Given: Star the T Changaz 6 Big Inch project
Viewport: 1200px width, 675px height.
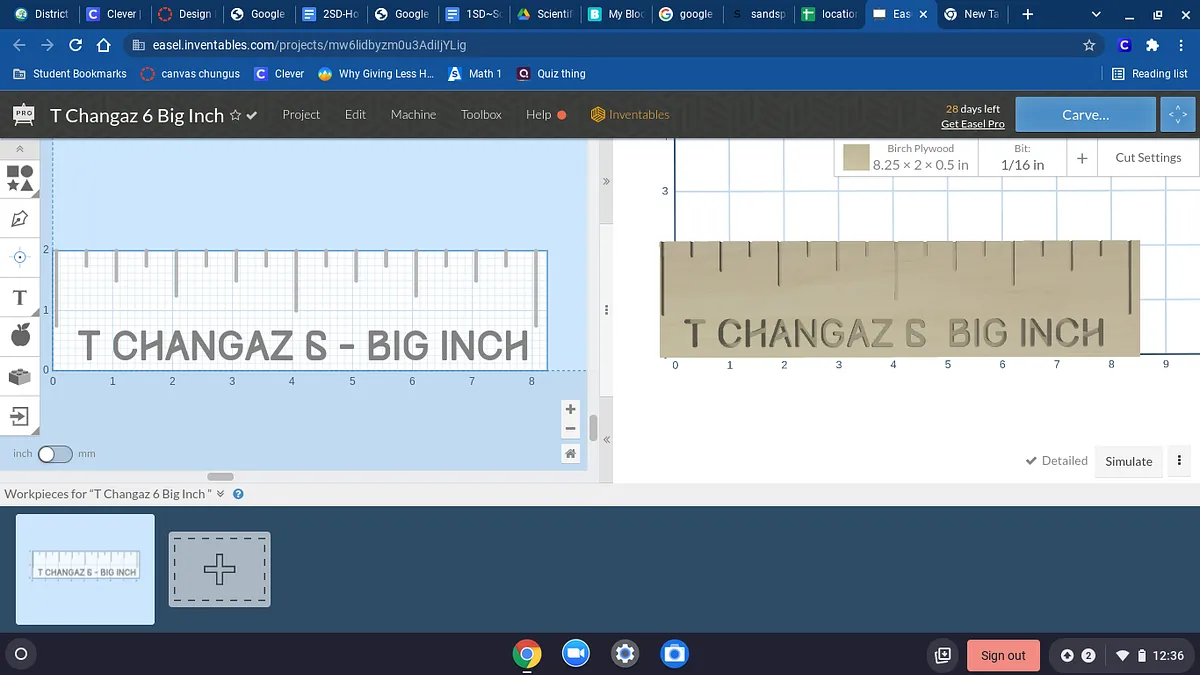Looking at the screenshot, I should coord(236,115).
